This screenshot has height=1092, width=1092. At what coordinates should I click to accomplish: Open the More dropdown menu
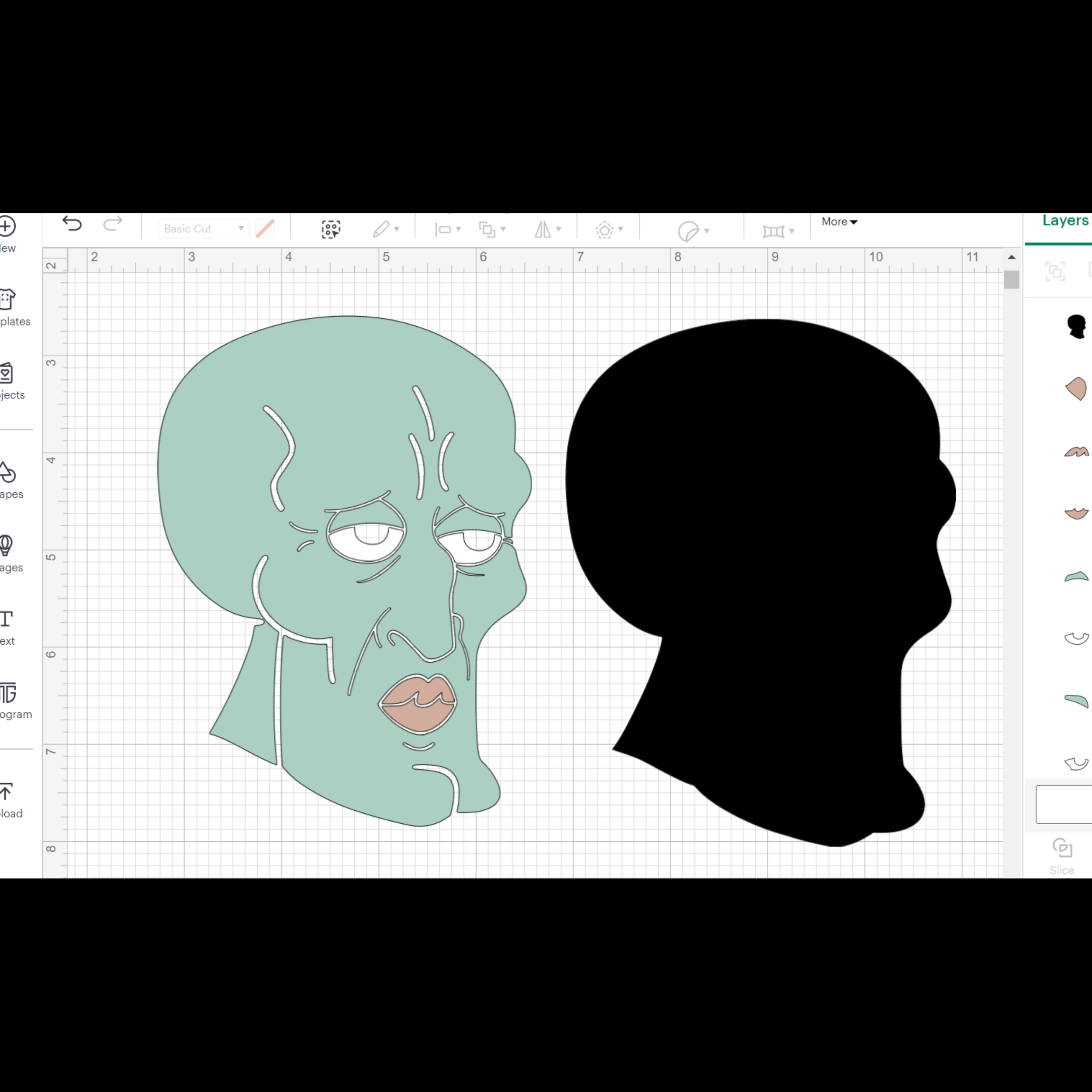pos(840,221)
